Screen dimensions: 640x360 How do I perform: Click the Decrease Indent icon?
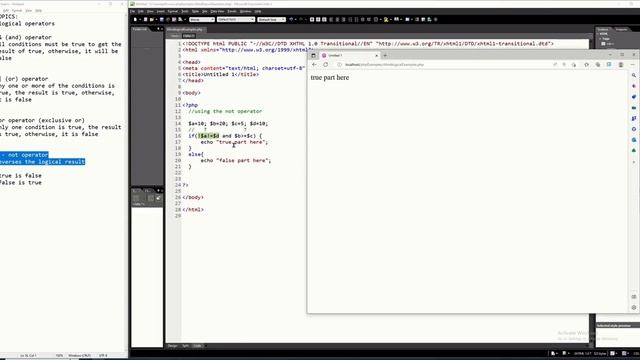coord(363,19)
